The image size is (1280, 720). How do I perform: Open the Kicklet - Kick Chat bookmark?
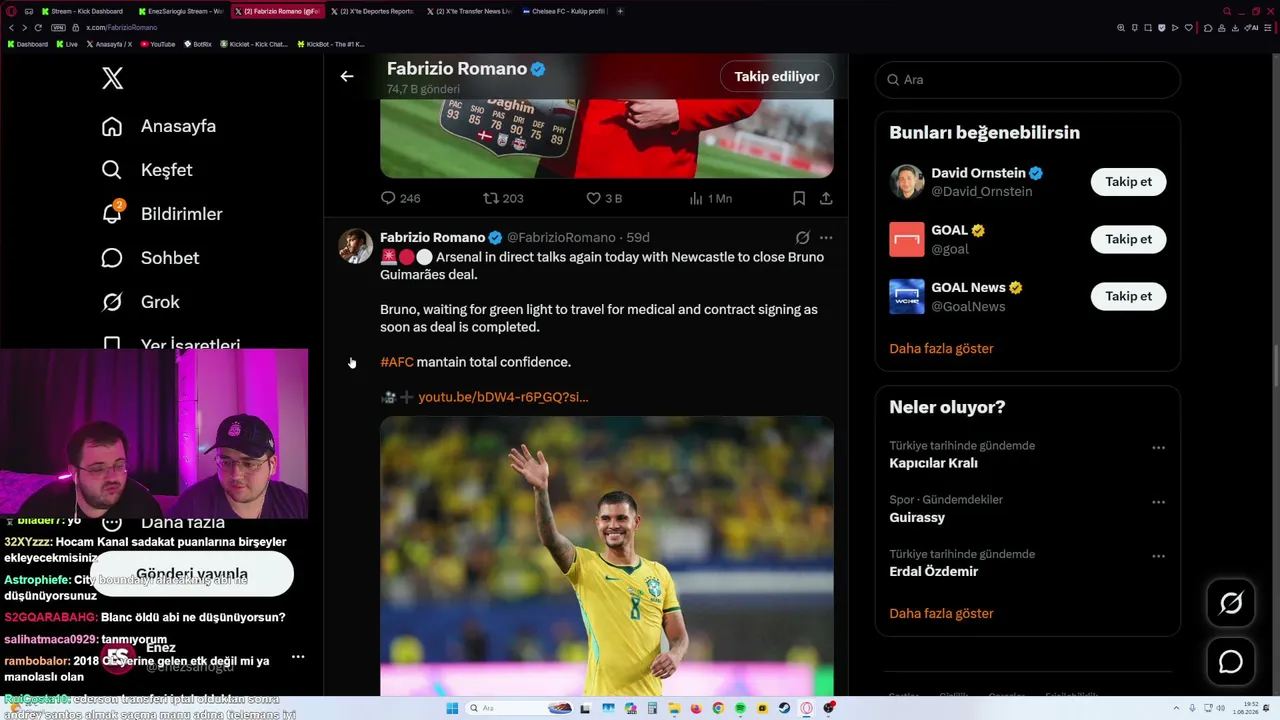pyautogui.click(x=253, y=44)
